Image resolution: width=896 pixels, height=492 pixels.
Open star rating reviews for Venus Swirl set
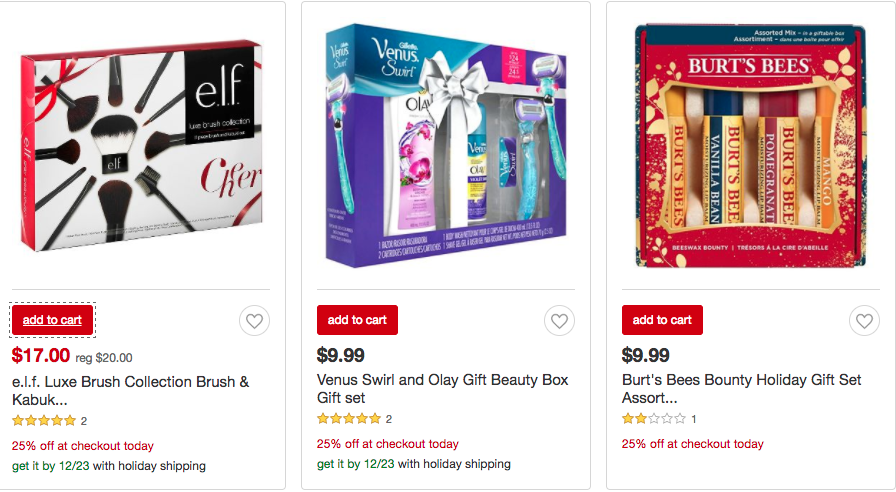(354, 419)
